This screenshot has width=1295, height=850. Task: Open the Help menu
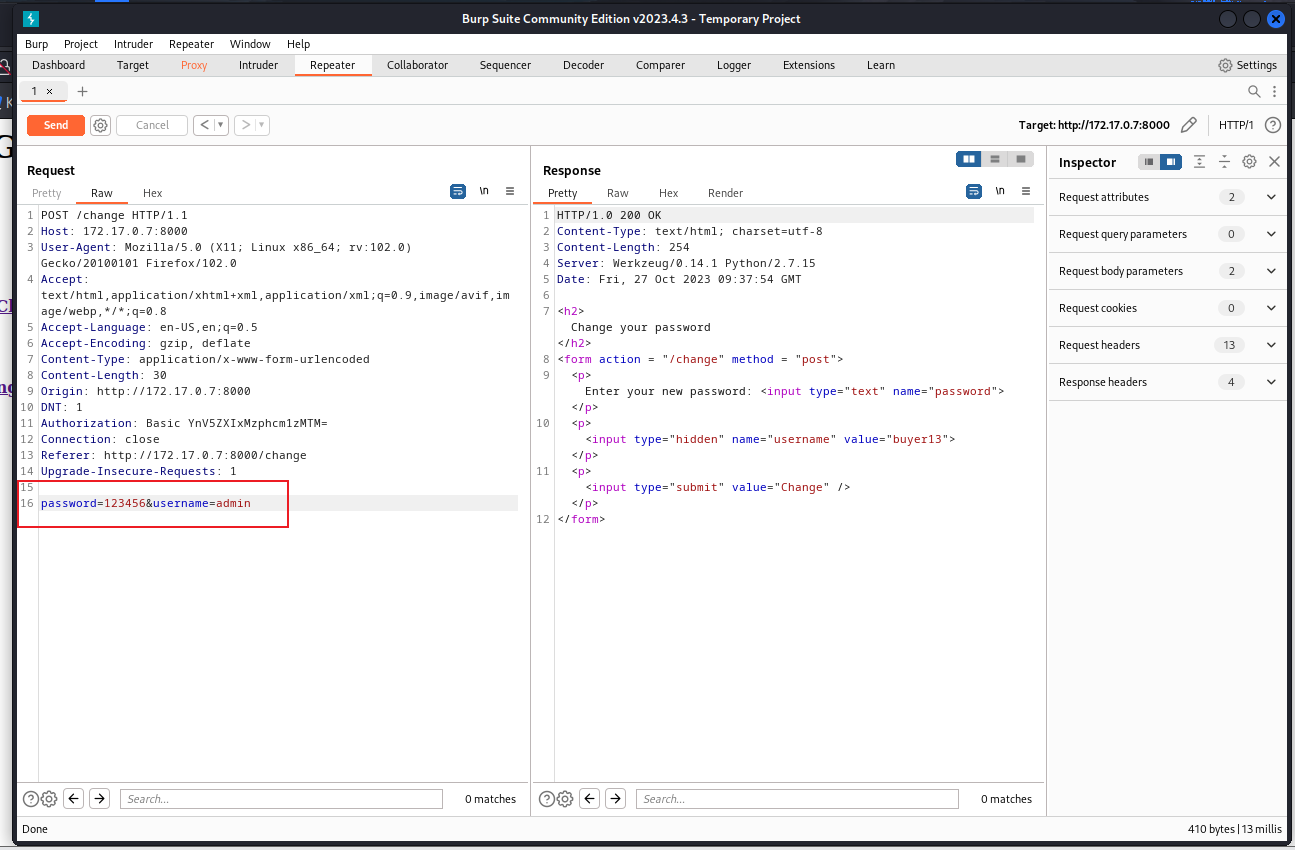tap(298, 44)
